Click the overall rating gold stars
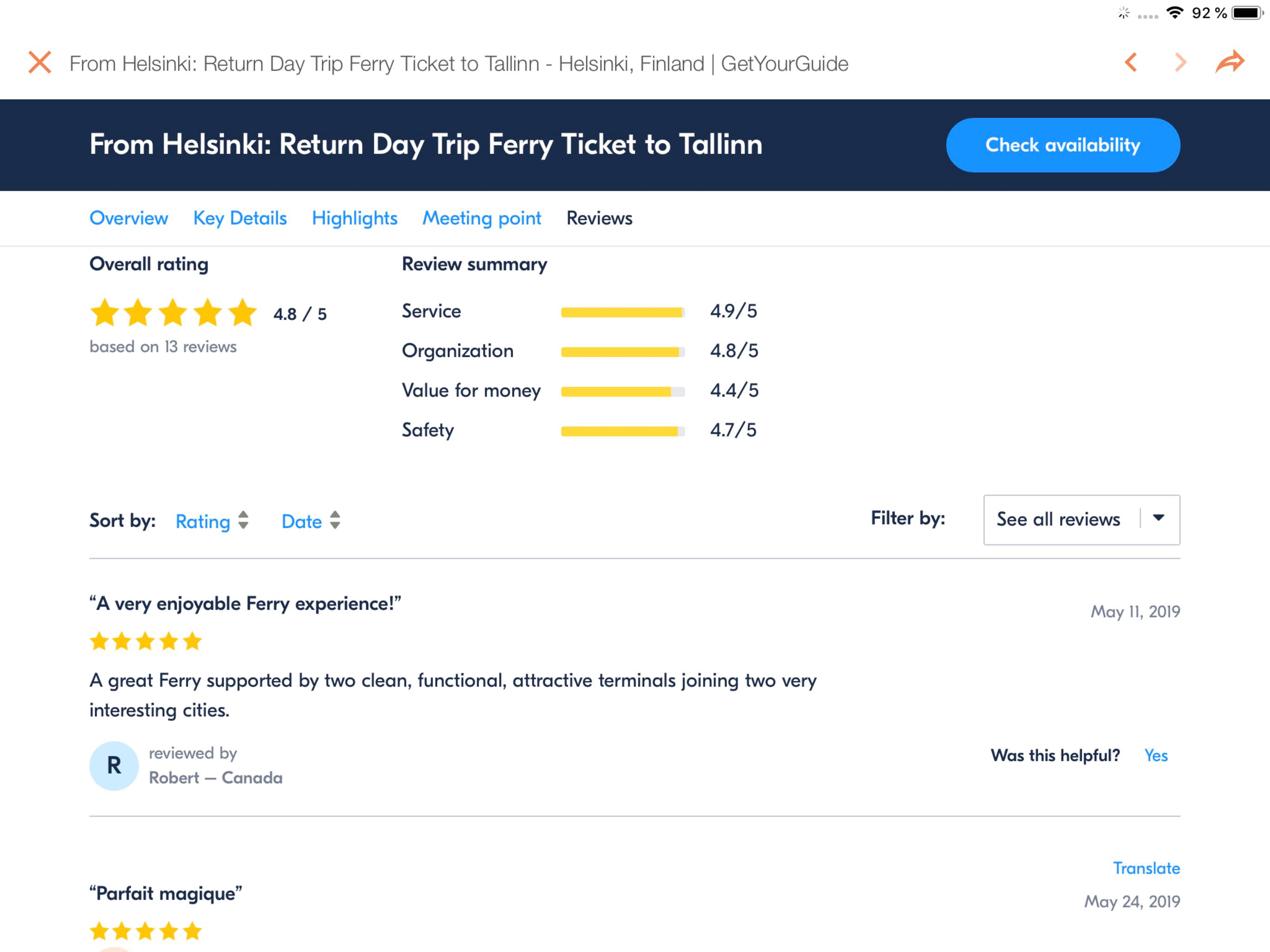 tap(173, 313)
